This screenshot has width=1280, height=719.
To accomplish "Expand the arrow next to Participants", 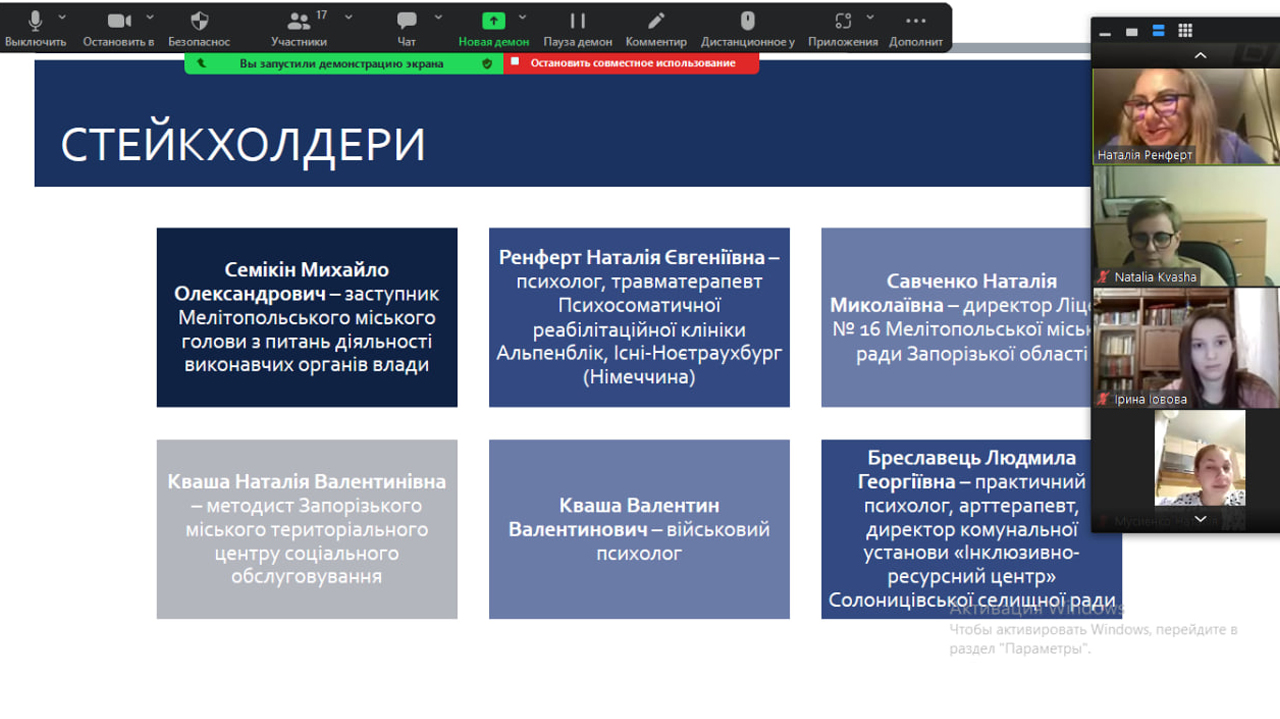I will (348, 17).
